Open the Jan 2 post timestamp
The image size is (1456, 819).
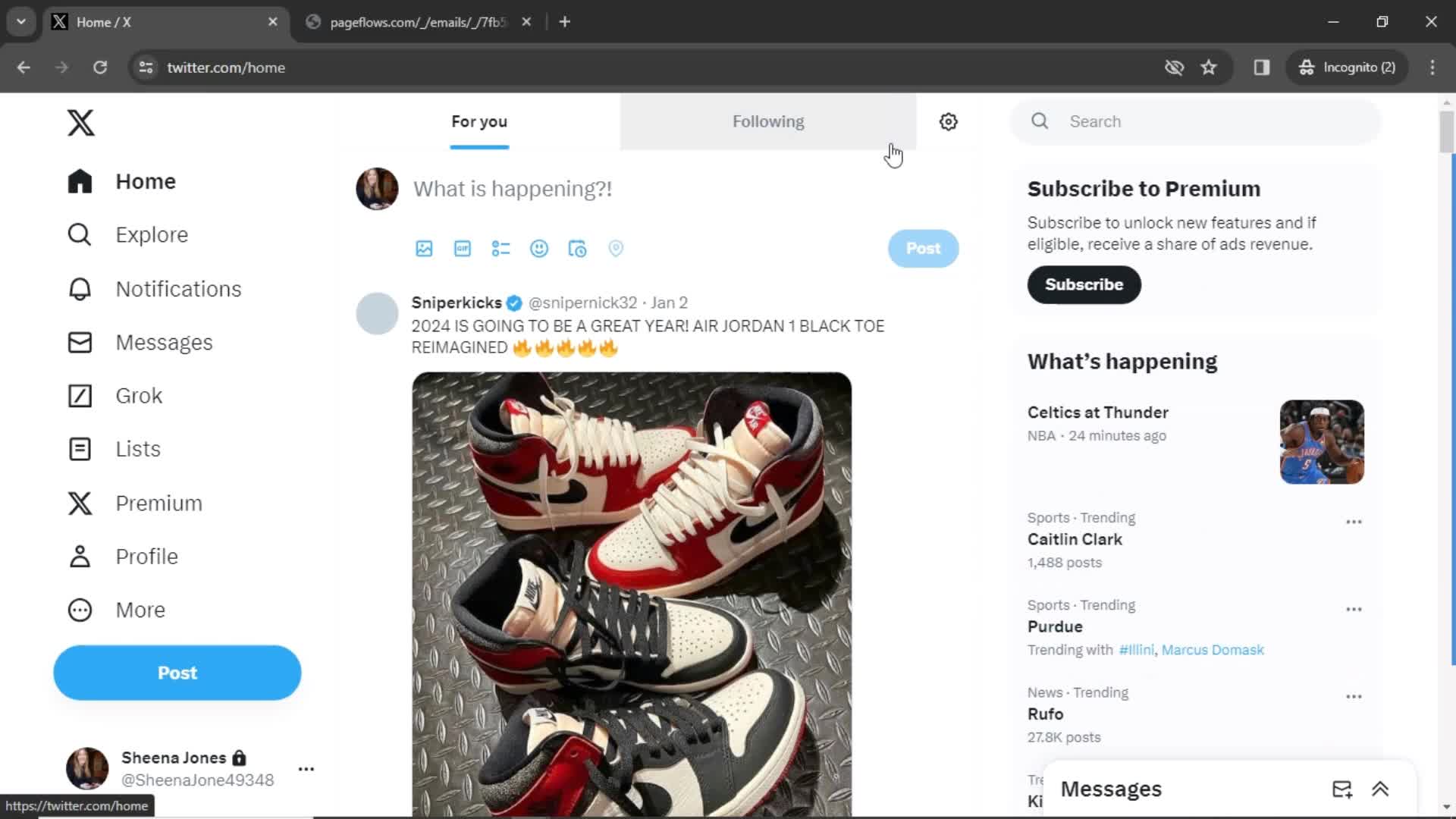669,303
